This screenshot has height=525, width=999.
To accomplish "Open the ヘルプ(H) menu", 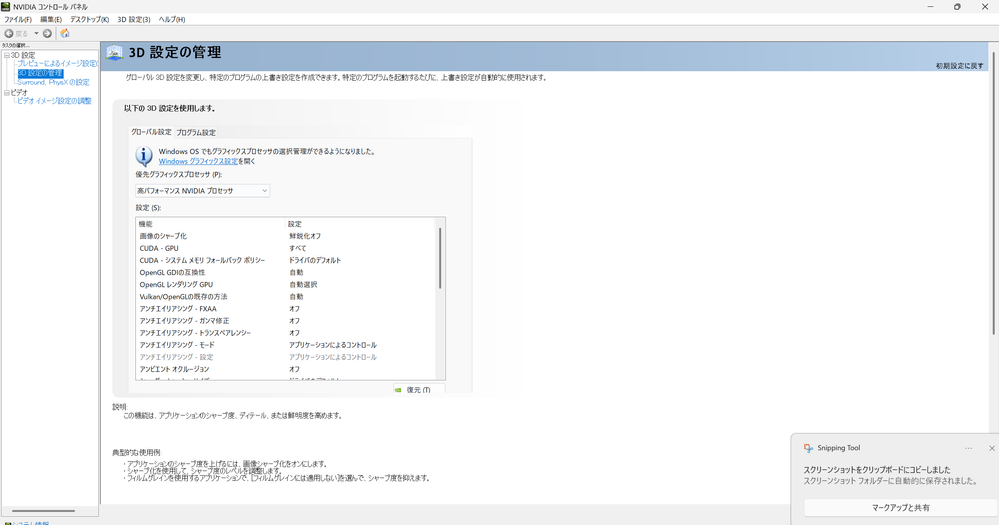I will click(x=171, y=20).
